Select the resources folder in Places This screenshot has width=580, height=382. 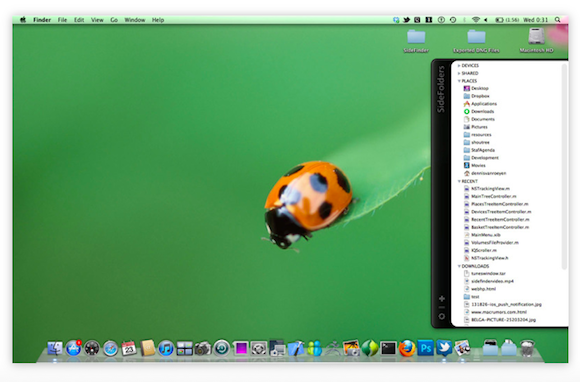click(x=478, y=135)
